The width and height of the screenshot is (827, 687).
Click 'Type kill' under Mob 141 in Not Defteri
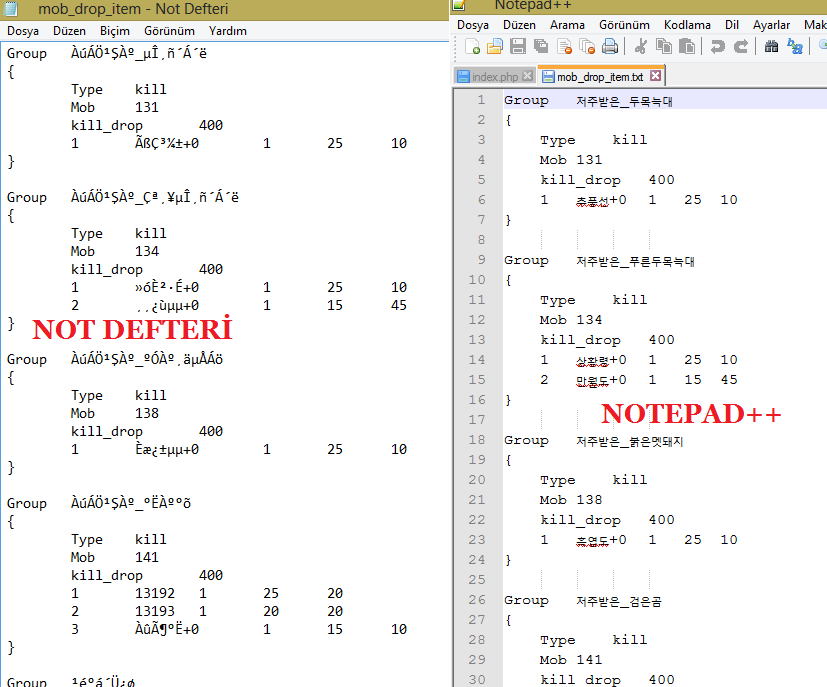coord(119,539)
